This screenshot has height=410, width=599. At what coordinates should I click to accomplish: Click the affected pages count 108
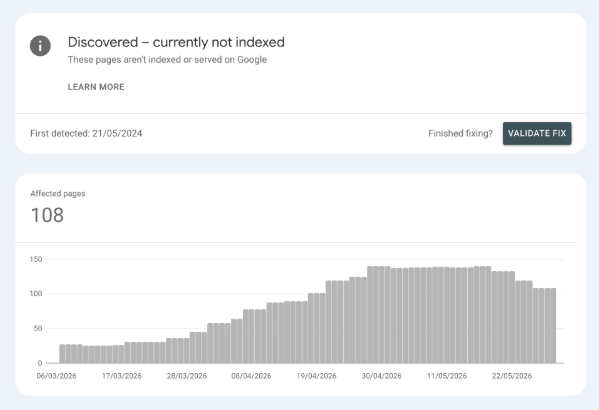pyautogui.click(x=47, y=215)
